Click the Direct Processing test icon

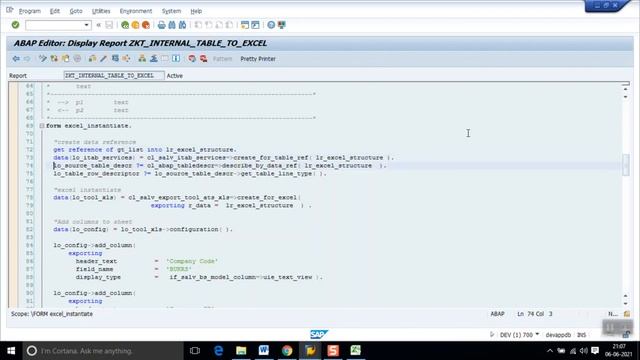click(x=115, y=59)
